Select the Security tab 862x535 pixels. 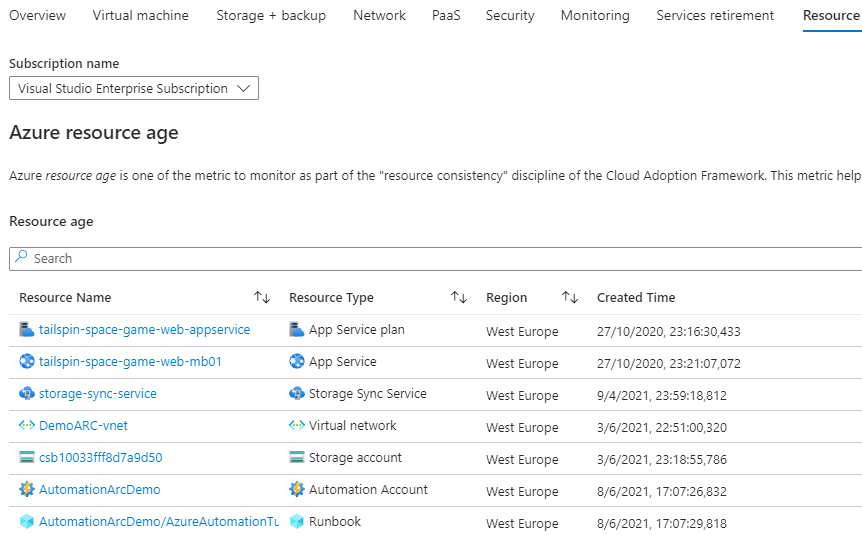tap(510, 15)
